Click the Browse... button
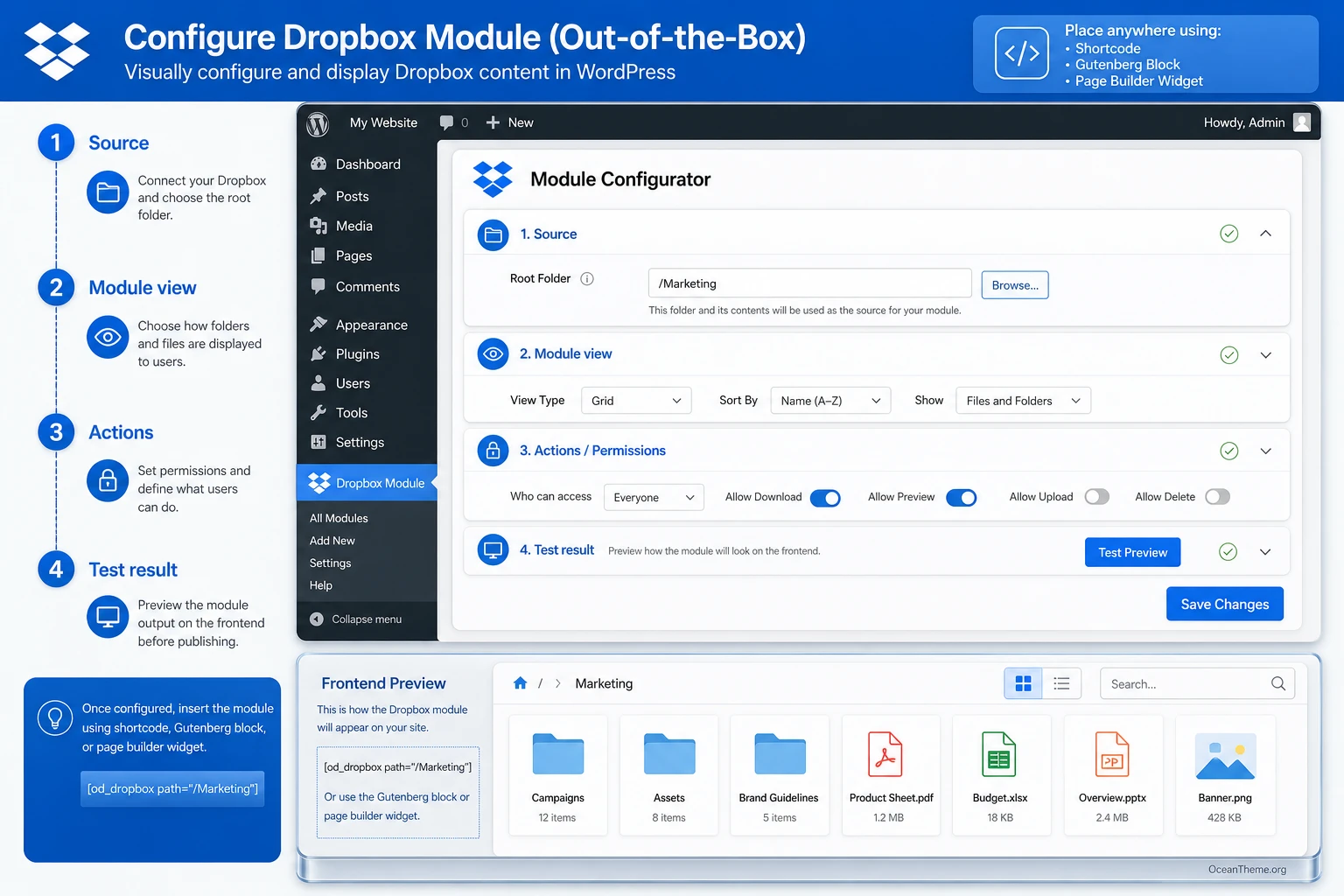 1015,285
